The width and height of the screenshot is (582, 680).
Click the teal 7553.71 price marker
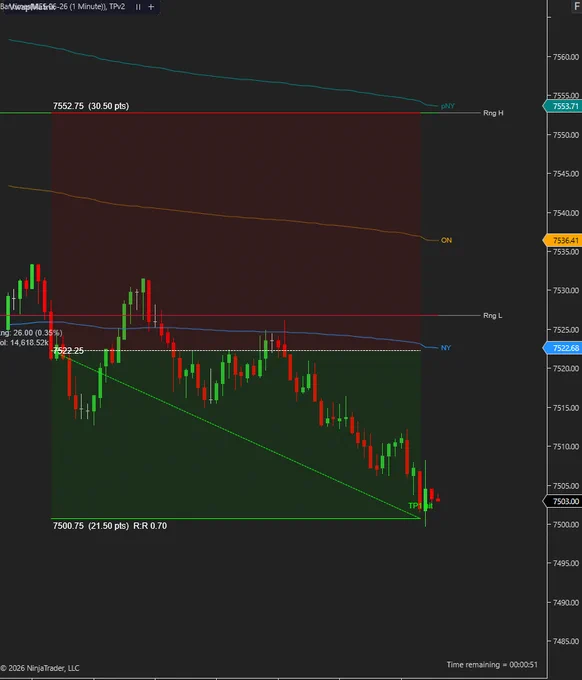tap(563, 106)
